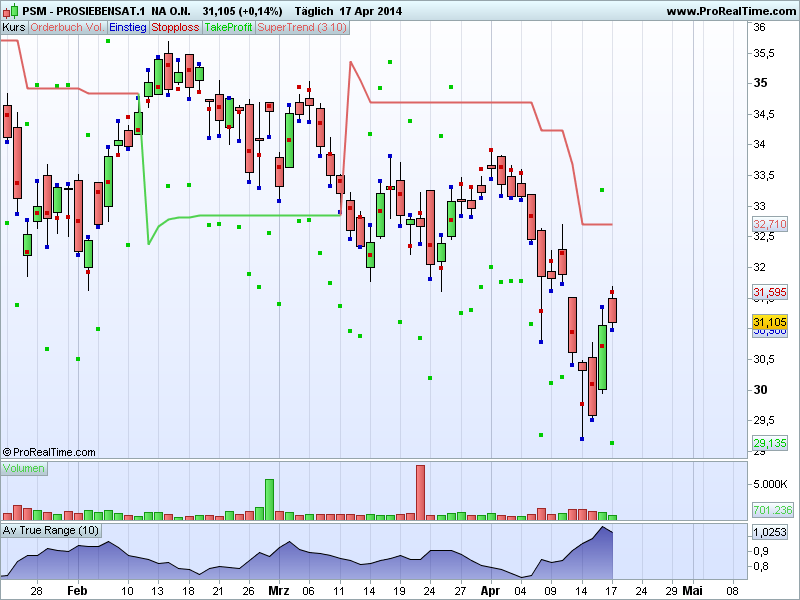
Task: Click the green 29,135 price tag
Action: [770, 443]
